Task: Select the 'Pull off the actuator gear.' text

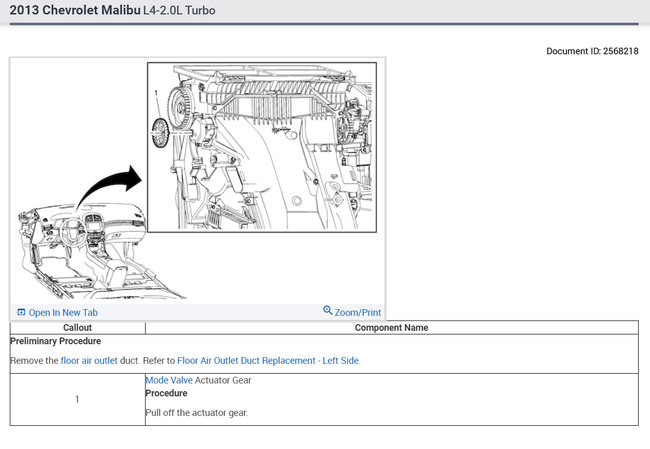Action: (196, 413)
